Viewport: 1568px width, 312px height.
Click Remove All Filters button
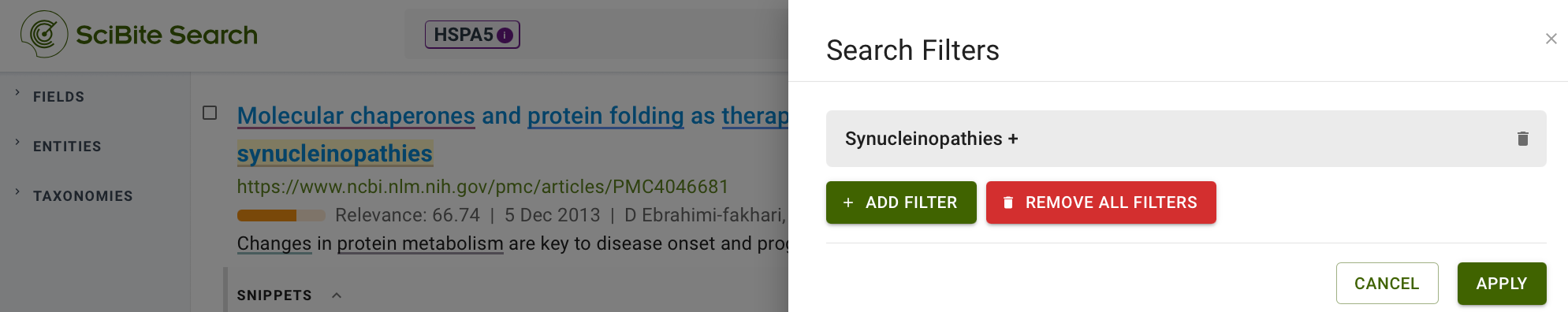(1101, 202)
